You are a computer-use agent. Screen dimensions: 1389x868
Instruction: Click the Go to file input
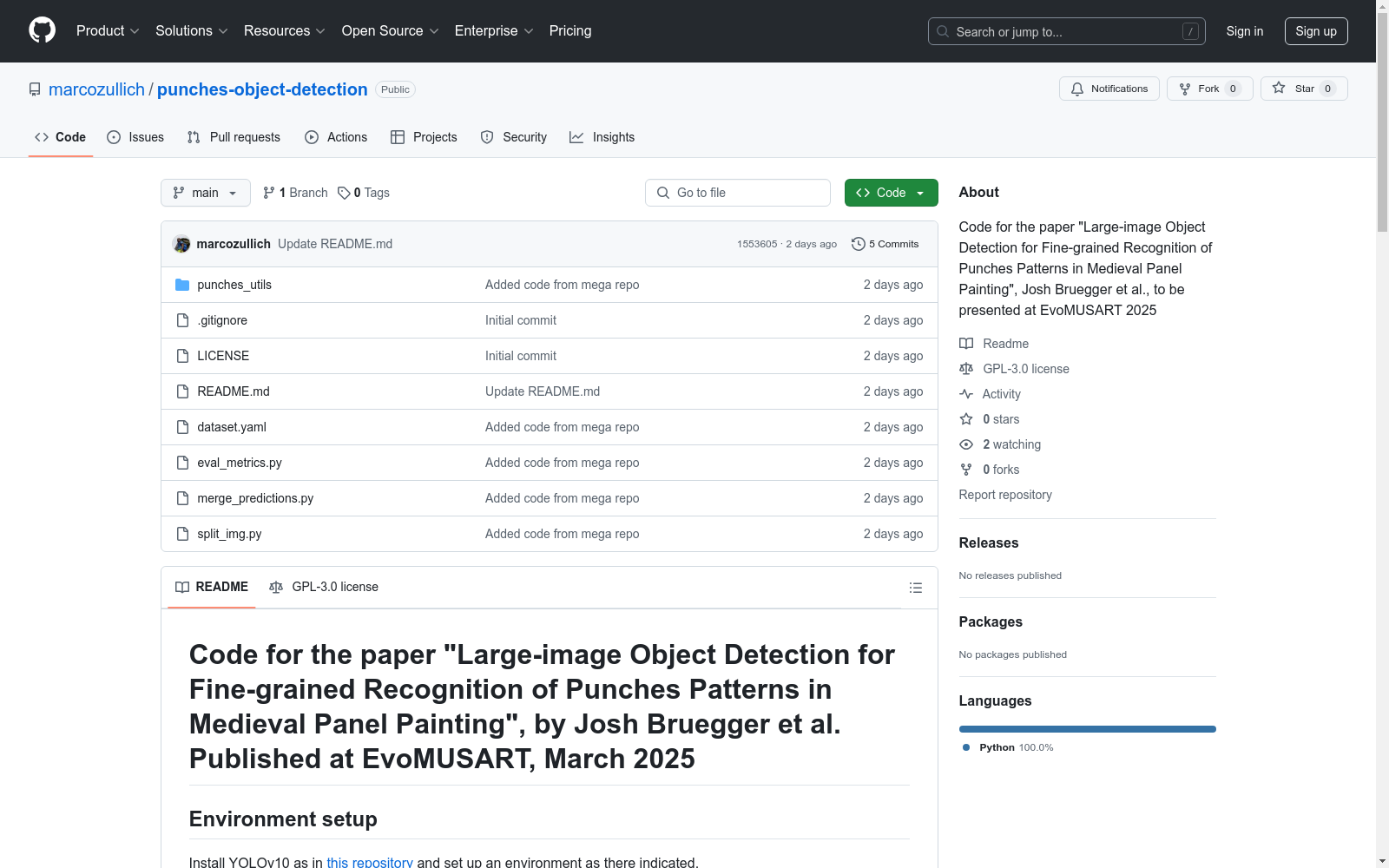pos(738,193)
